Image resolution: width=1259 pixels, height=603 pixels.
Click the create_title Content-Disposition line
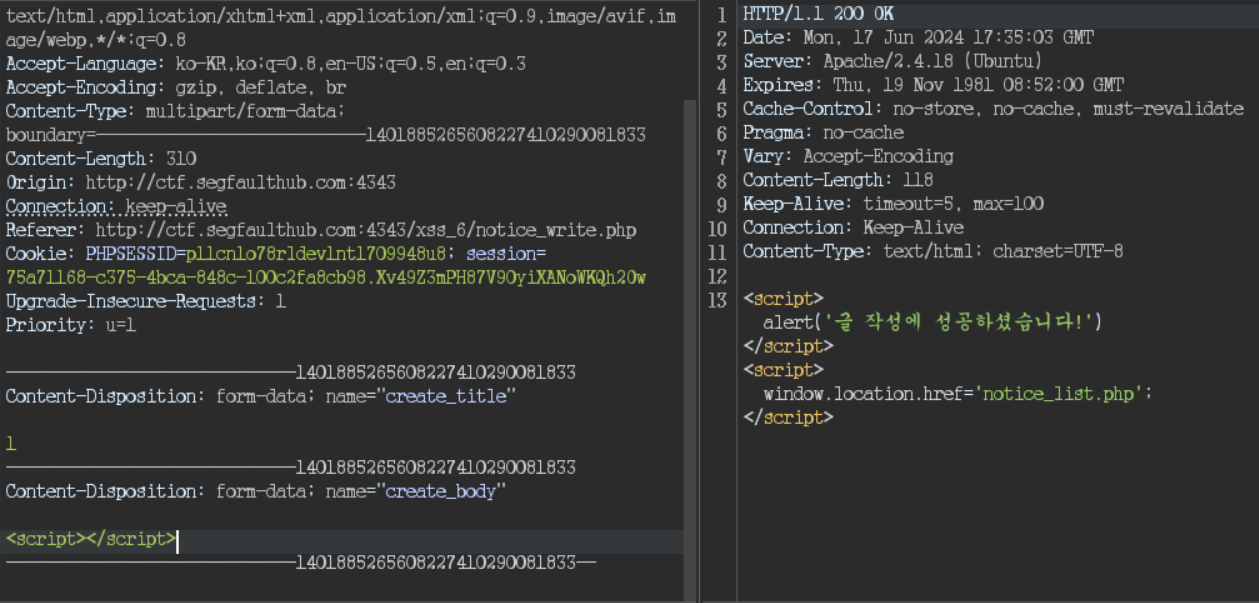[261, 396]
